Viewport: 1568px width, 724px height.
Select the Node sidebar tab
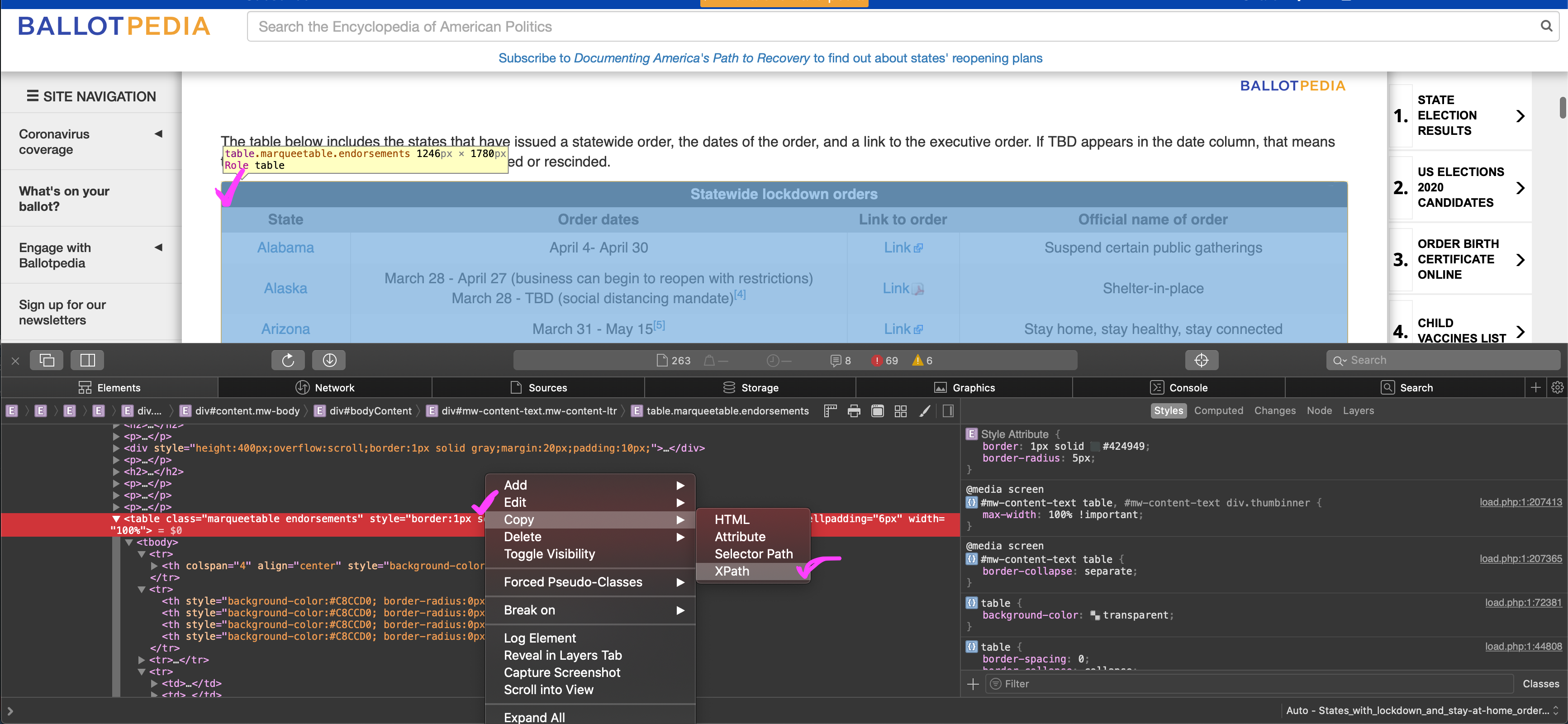click(x=1319, y=411)
